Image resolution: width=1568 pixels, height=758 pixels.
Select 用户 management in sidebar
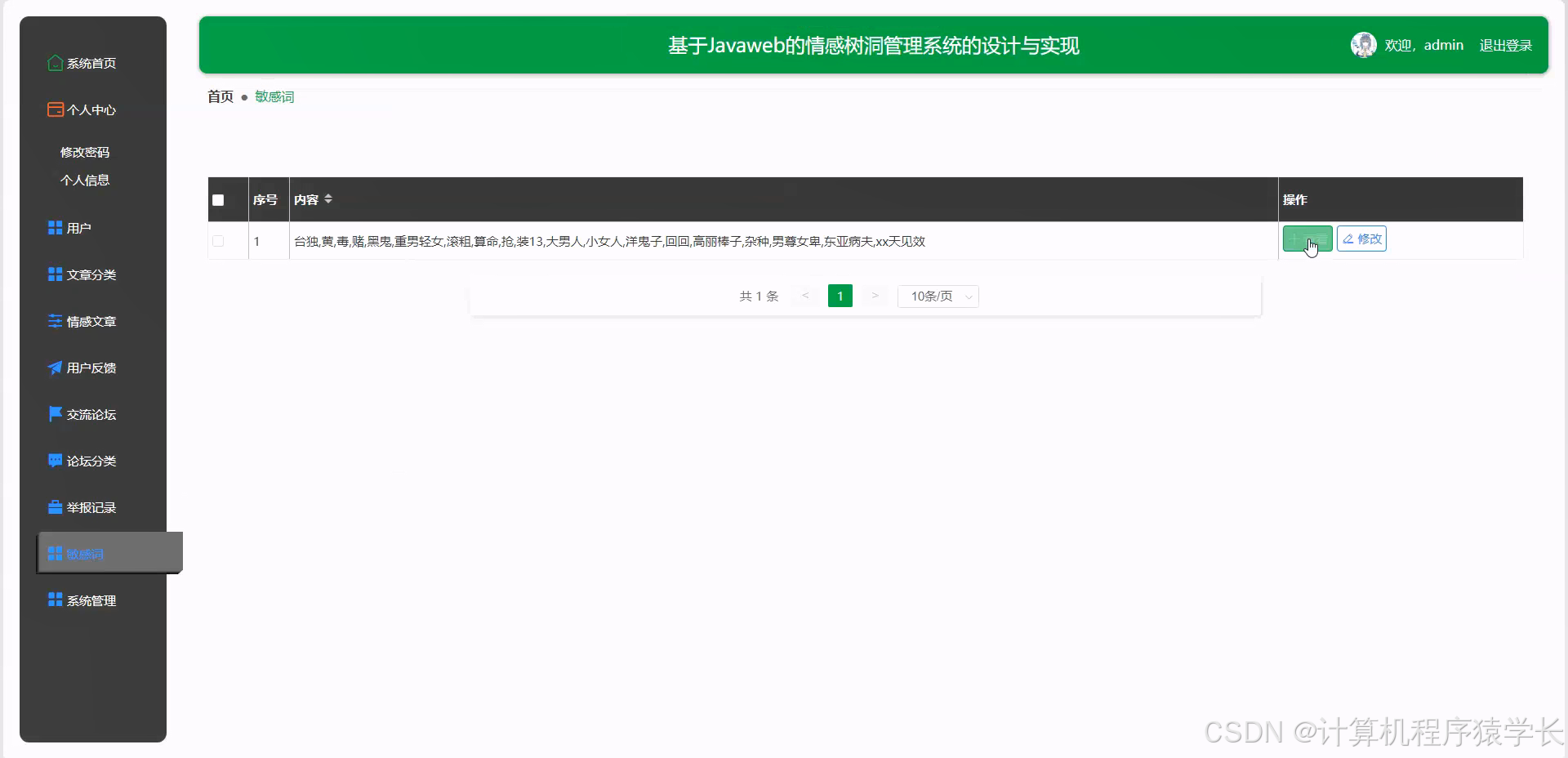tap(79, 228)
